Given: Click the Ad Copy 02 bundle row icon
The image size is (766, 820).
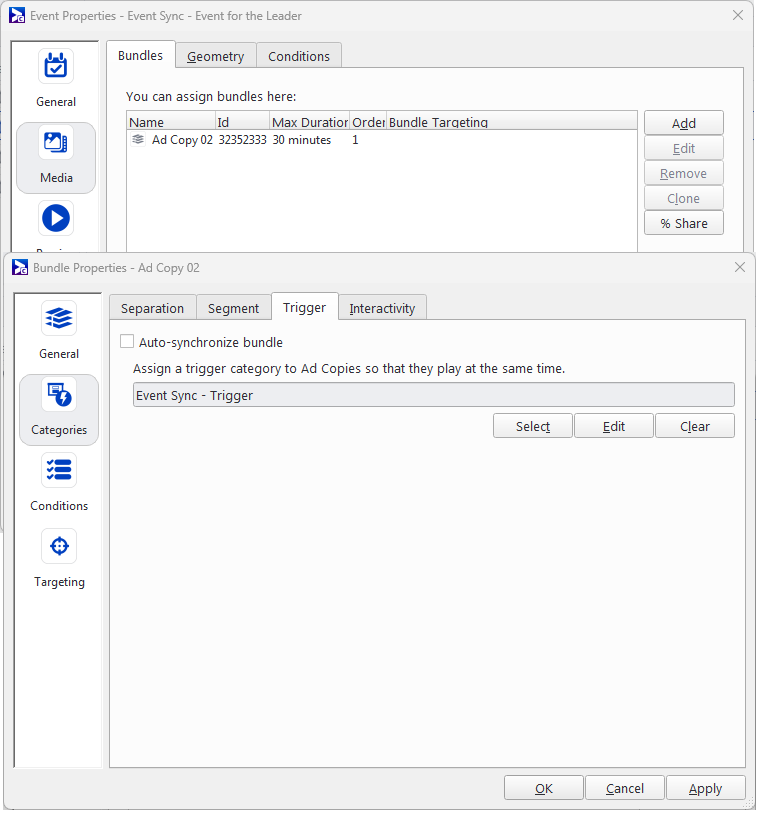Looking at the screenshot, I should tap(138, 140).
